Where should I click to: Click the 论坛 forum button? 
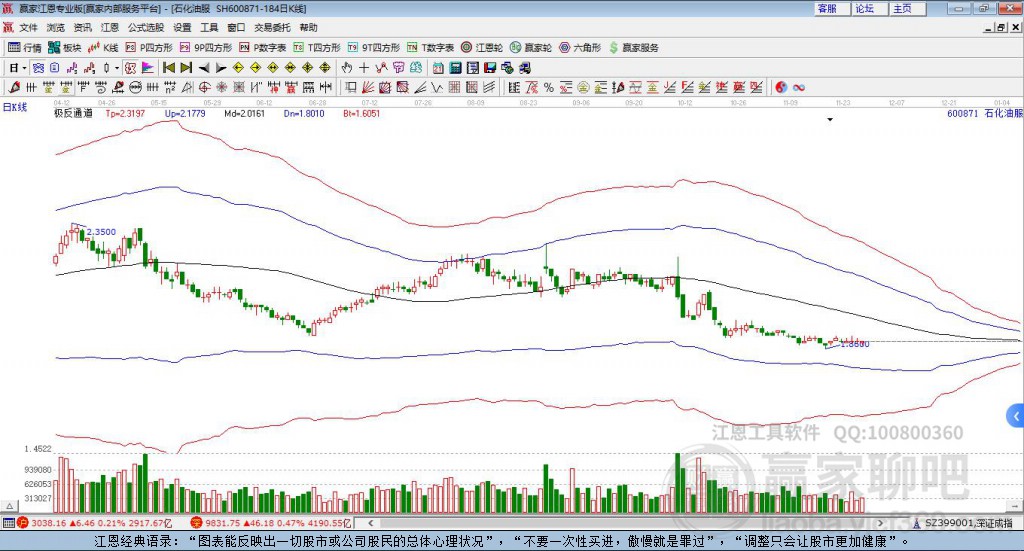pyautogui.click(x=870, y=8)
